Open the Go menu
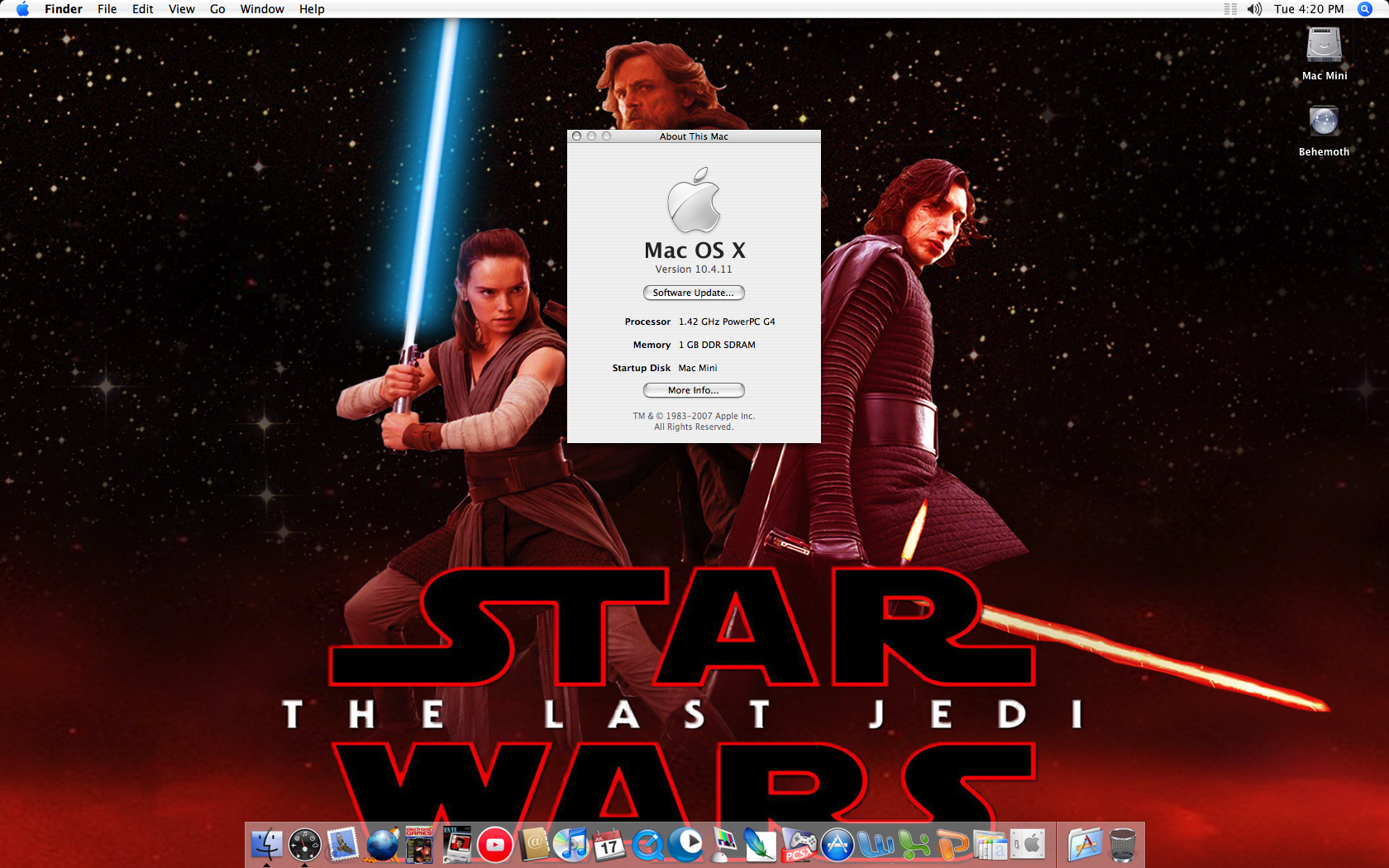The width and height of the screenshot is (1389, 868). [217, 9]
